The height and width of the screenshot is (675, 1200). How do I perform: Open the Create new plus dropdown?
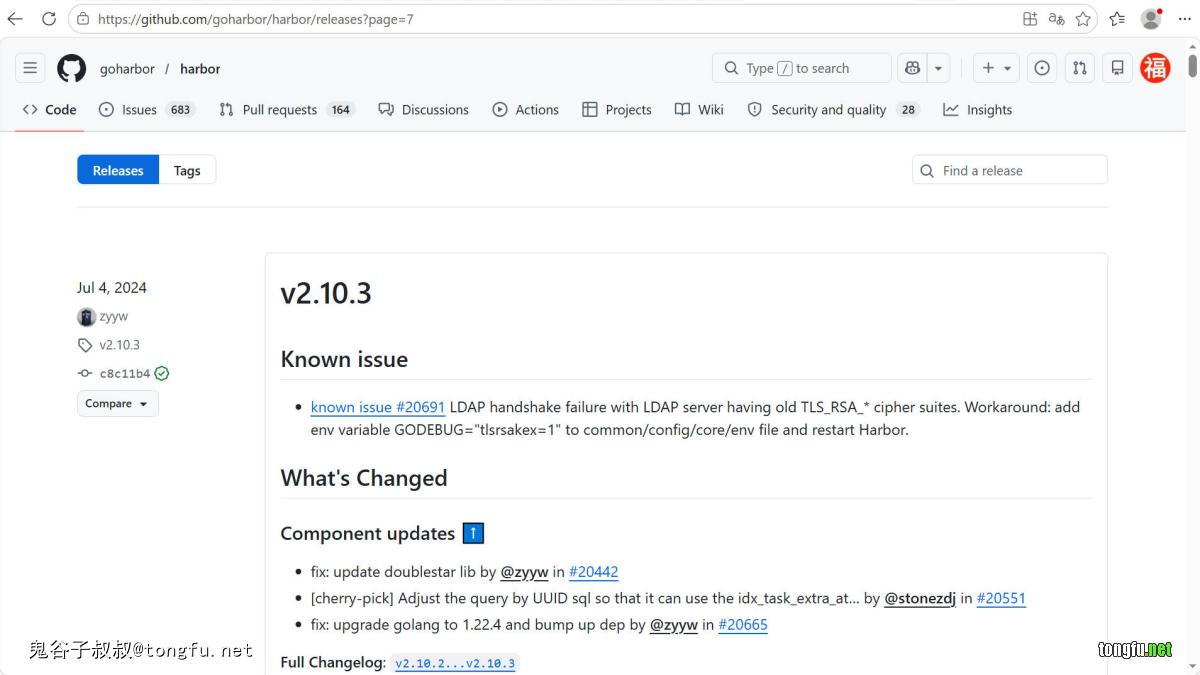[996, 68]
